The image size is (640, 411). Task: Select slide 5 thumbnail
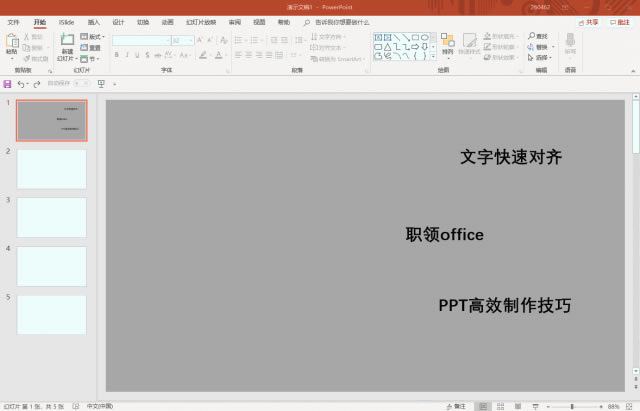(x=51, y=315)
